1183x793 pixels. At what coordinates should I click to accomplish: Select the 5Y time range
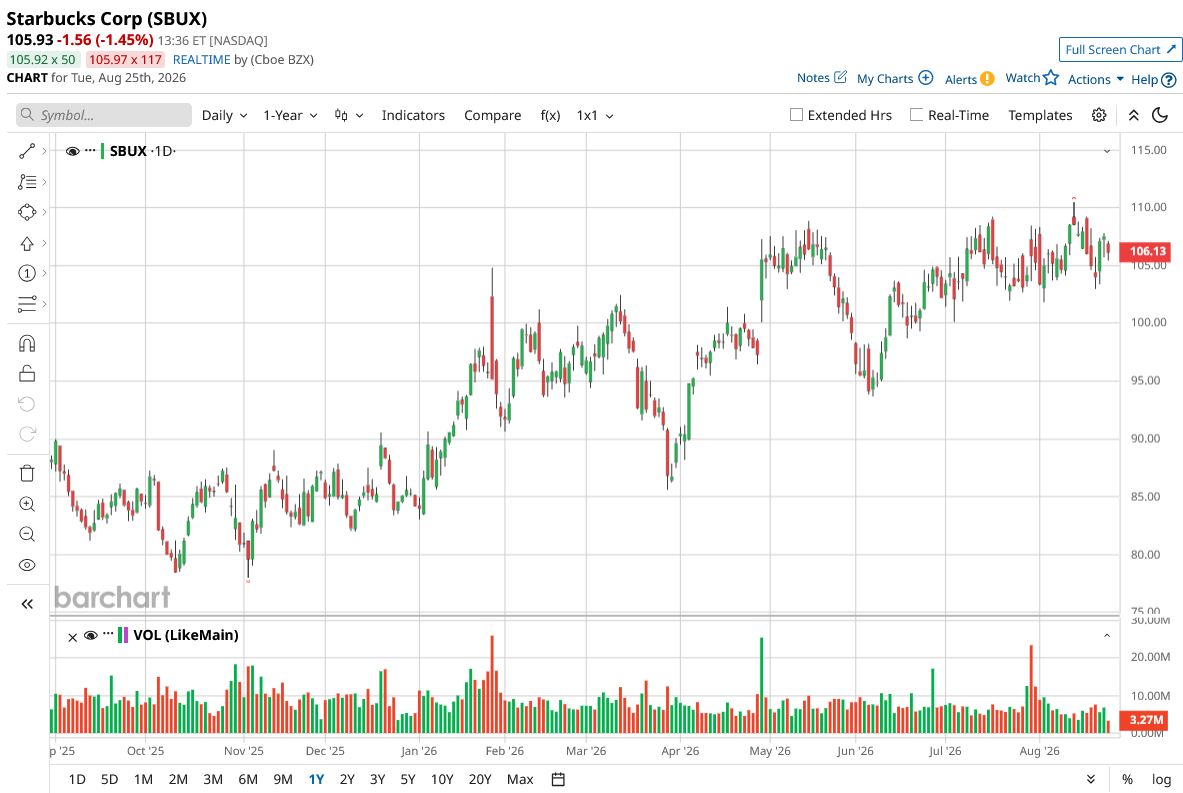[407, 779]
